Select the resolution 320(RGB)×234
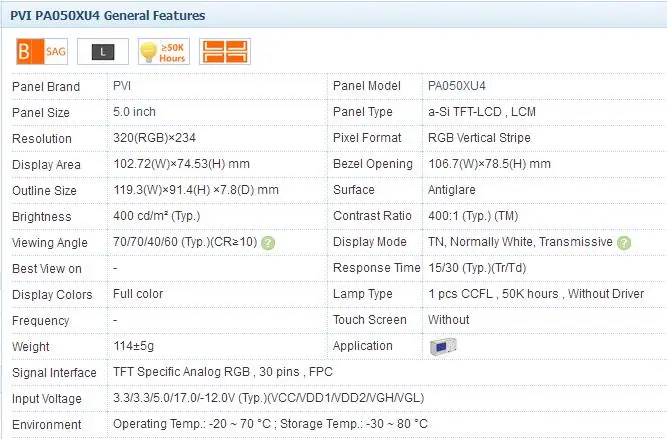 [154, 138]
